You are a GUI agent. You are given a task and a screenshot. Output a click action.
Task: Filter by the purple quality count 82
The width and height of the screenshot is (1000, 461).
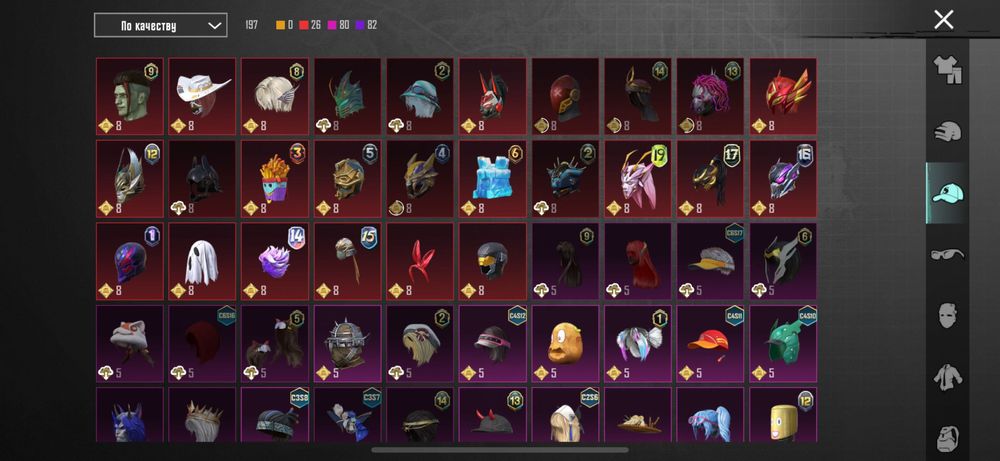[x=366, y=26]
